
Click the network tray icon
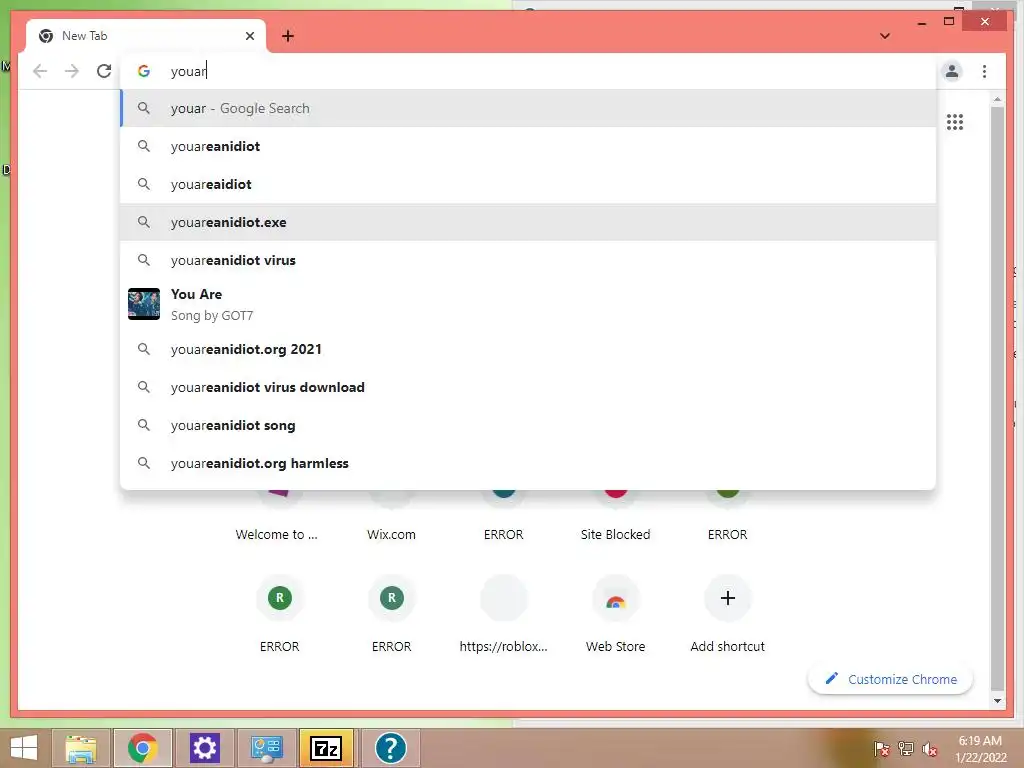906,748
